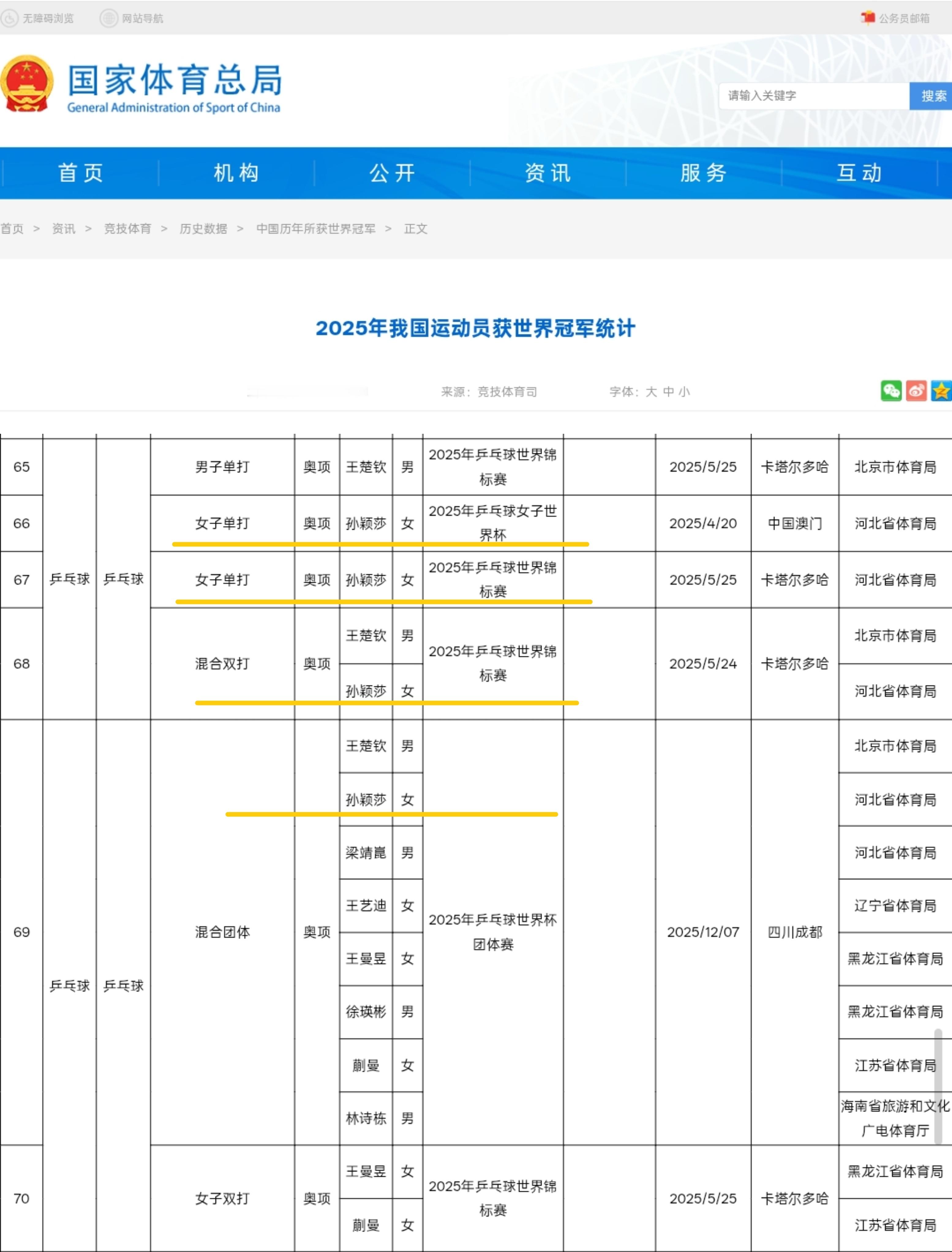Open the 首页 navigation menu item
The width and height of the screenshot is (952, 1252).
(x=80, y=173)
